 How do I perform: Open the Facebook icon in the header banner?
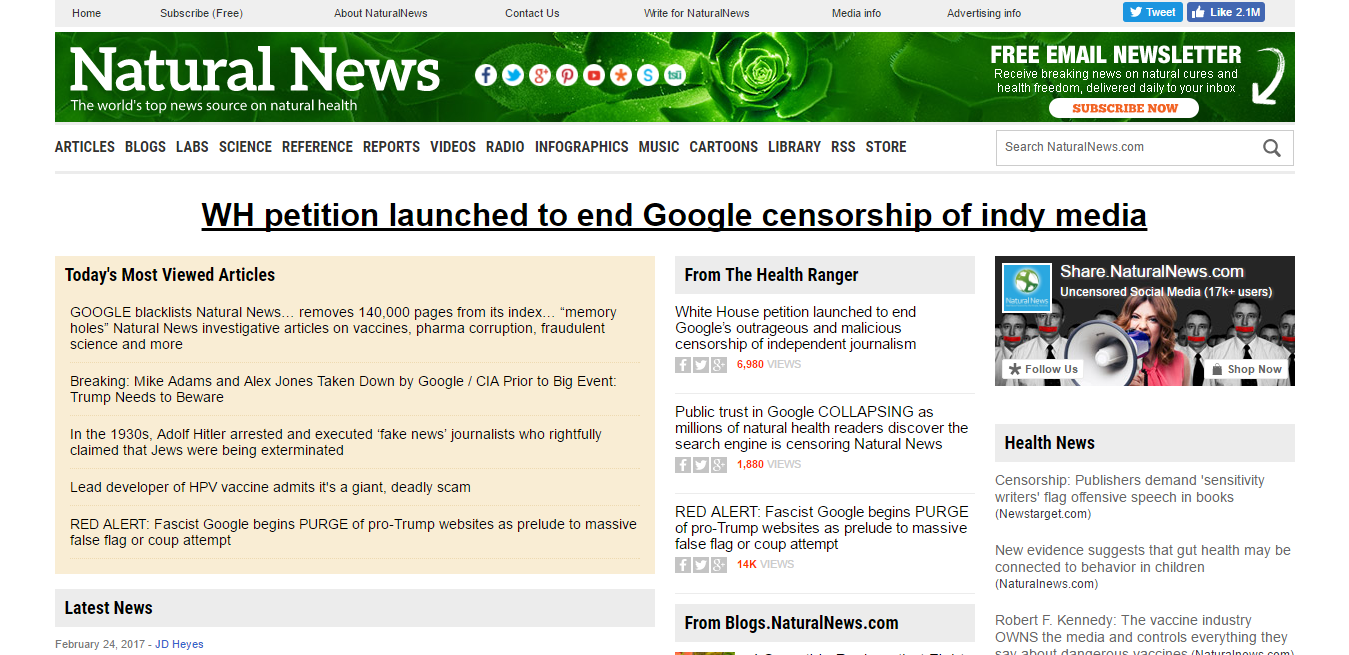(x=486, y=75)
